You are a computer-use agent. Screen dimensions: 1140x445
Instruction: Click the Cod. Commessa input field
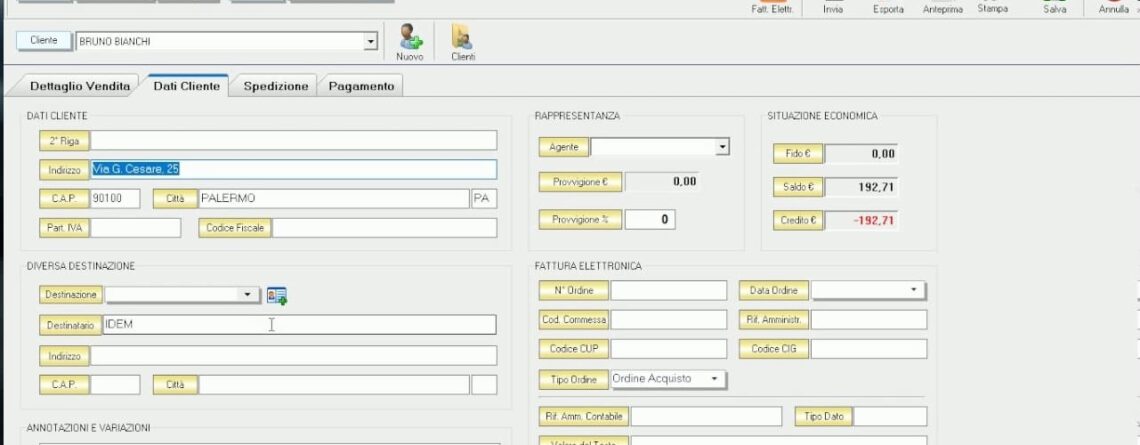(x=669, y=319)
